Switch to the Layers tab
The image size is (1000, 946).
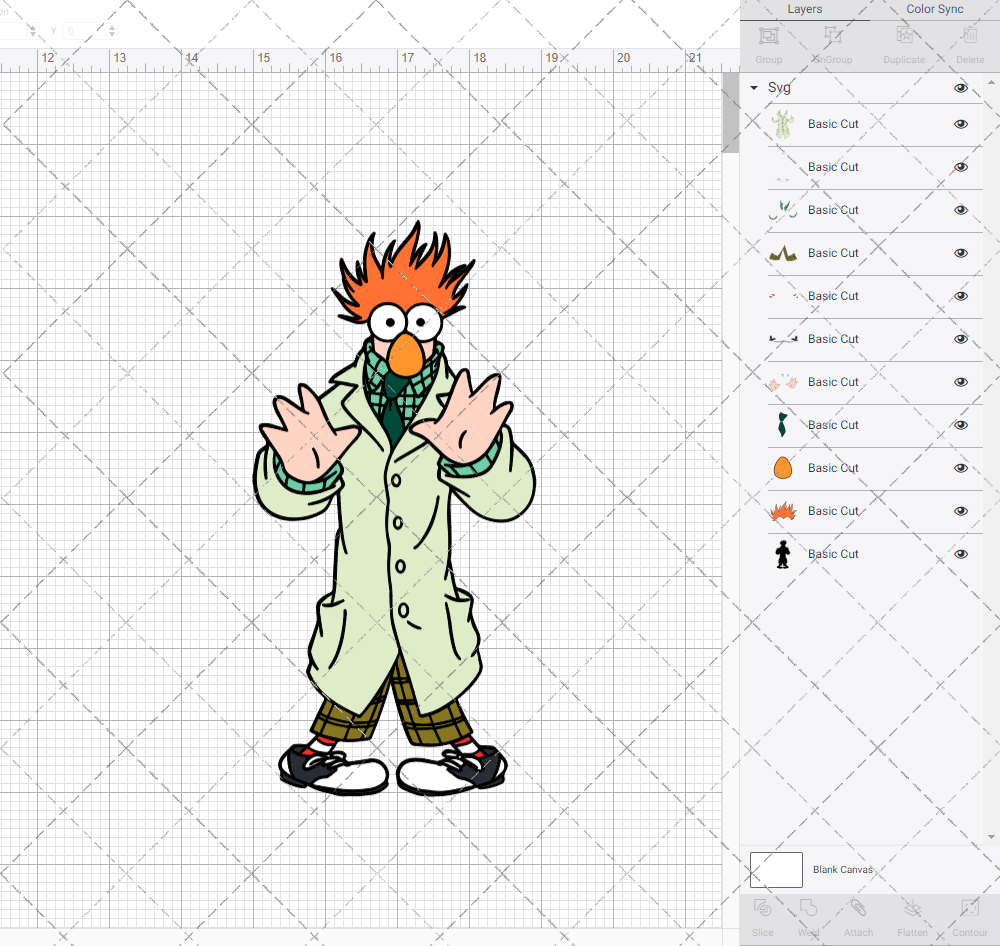pos(804,10)
